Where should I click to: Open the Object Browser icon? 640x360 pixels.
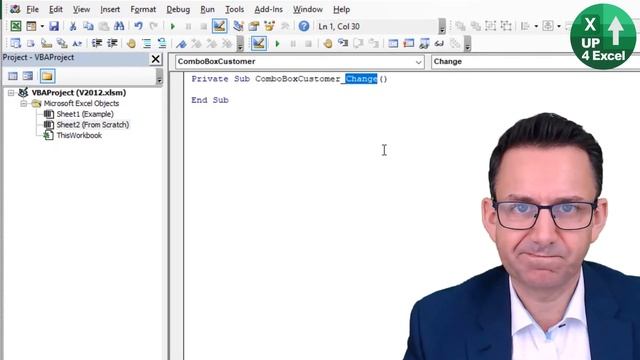coord(269,26)
